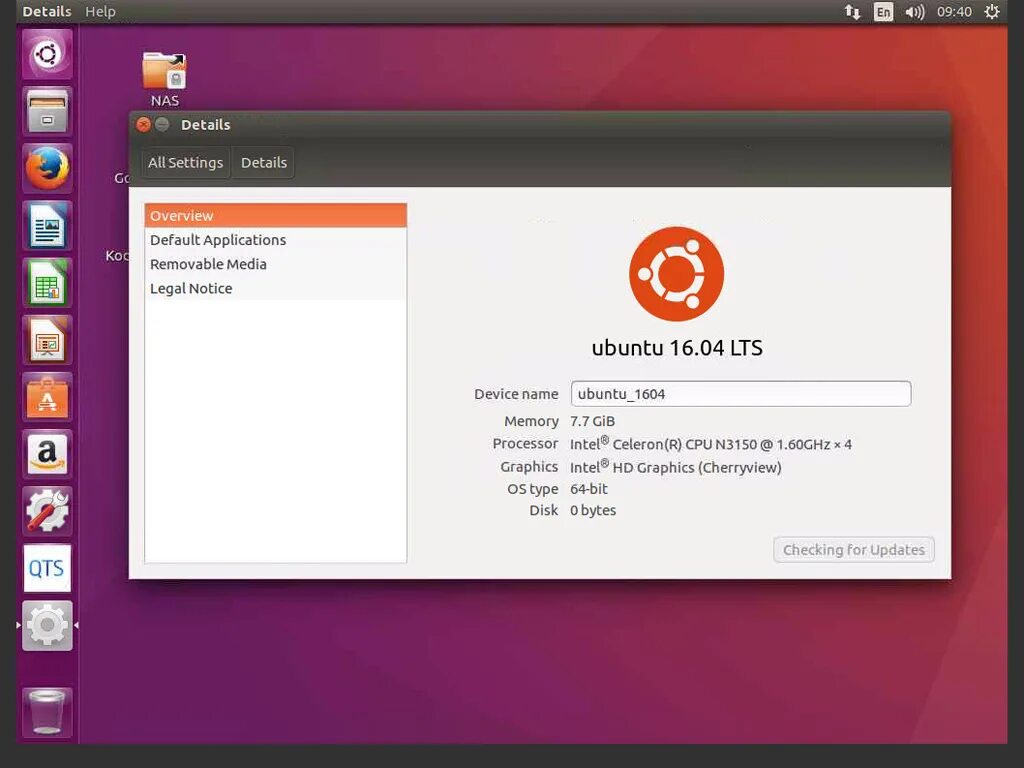Viewport: 1024px width, 768px height.
Task: Click the 'Memory' label
Action: coord(531,421)
